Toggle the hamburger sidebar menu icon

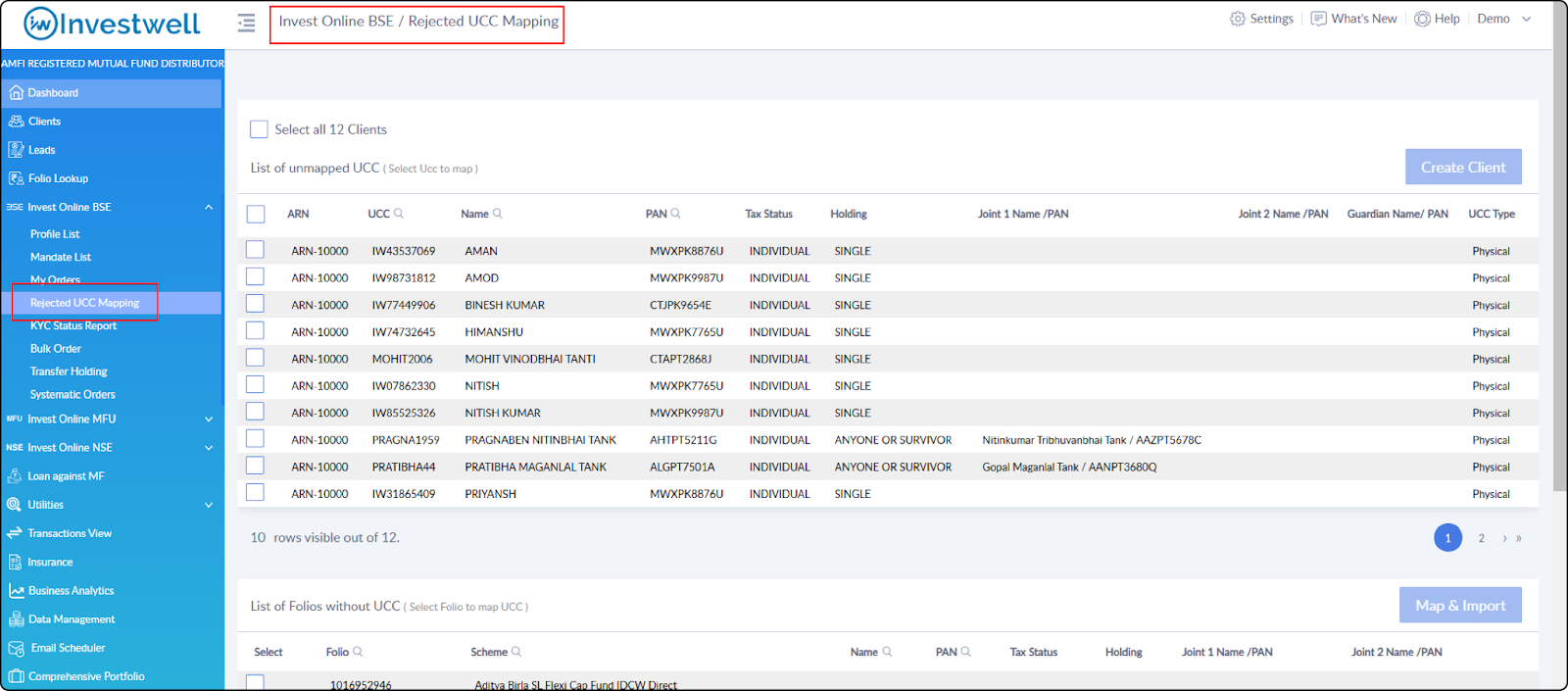pos(246,22)
